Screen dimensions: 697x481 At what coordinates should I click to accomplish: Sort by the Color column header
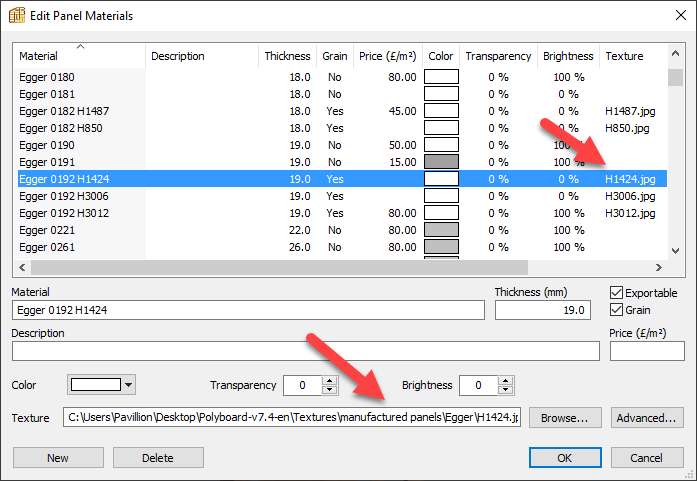tap(441, 56)
